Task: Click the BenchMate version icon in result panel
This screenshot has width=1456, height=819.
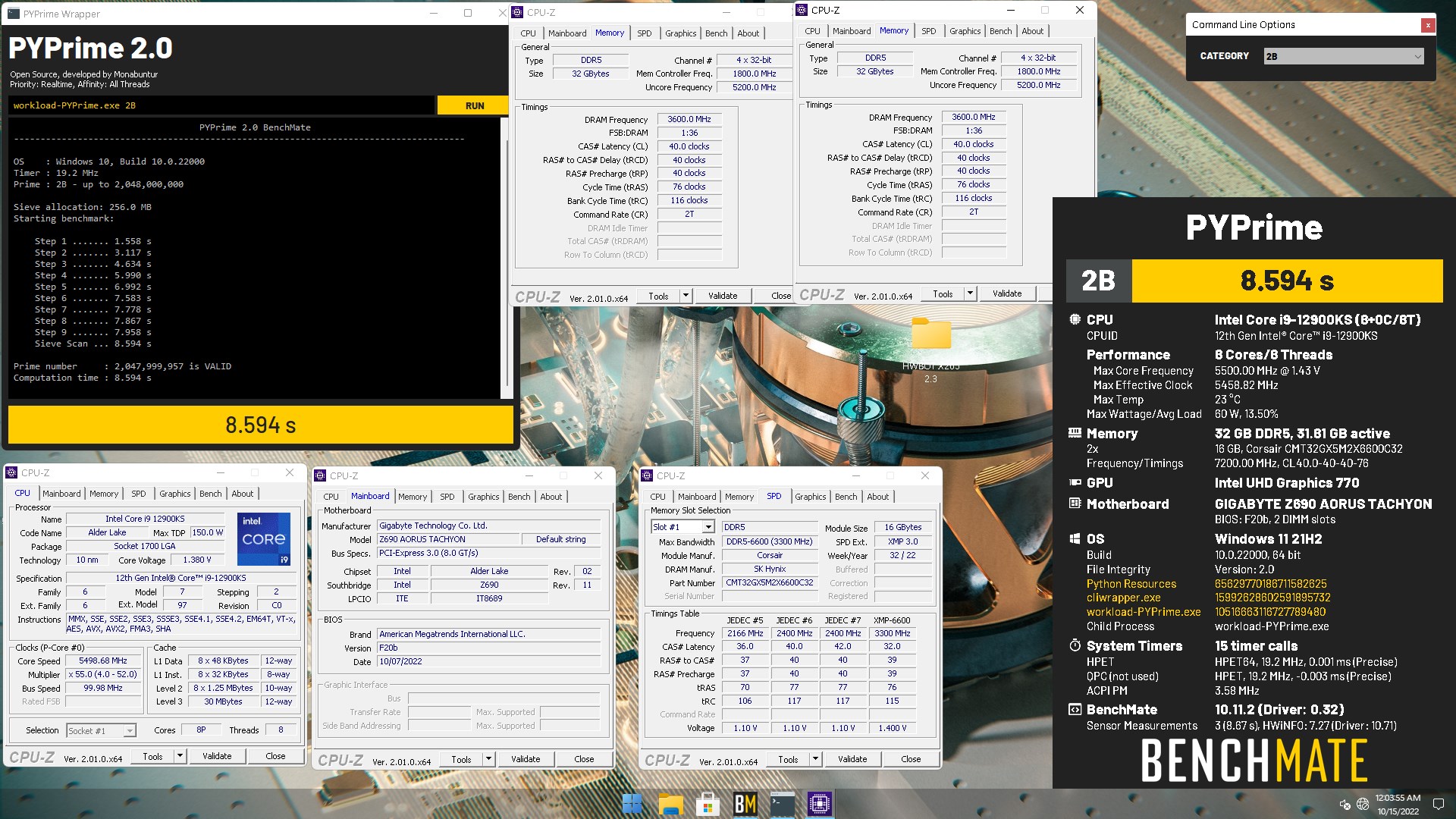Action: point(1075,710)
